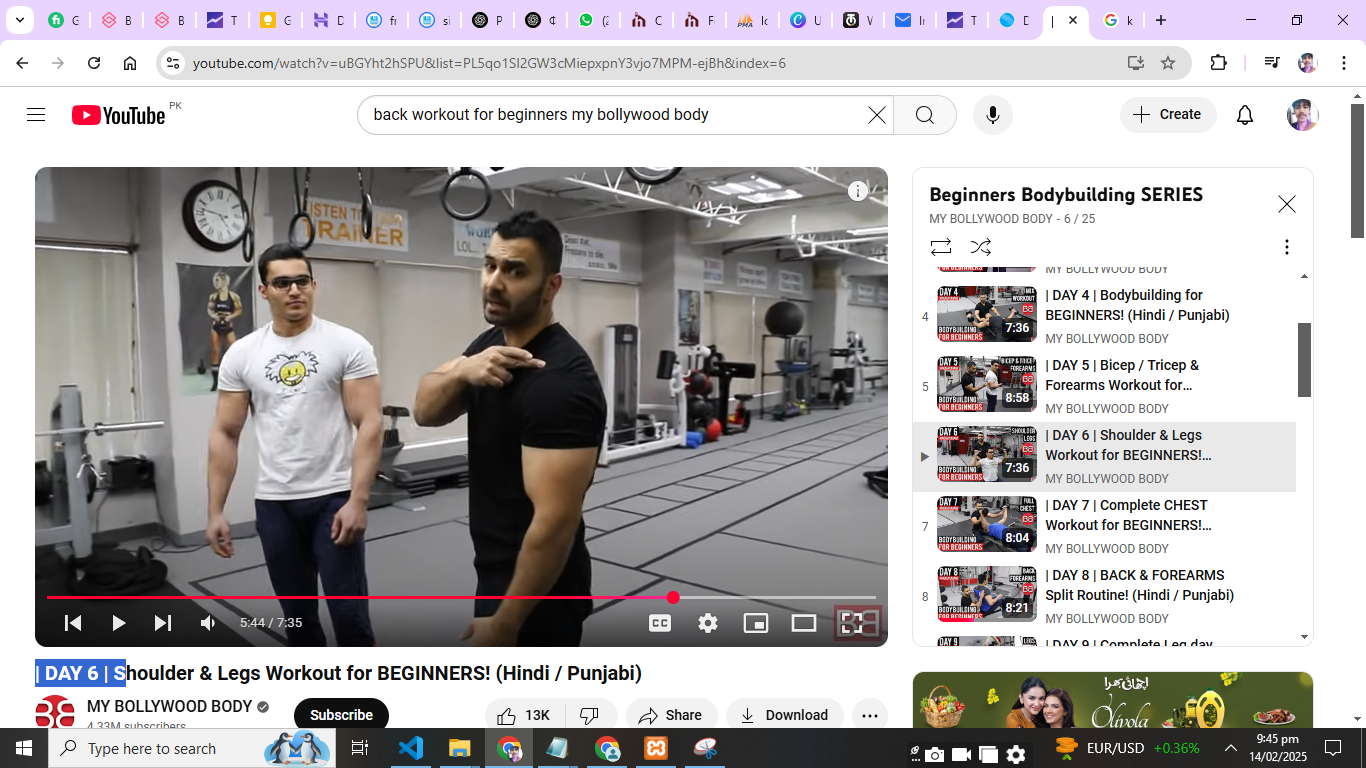The width and height of the screenshot is (1366, 768).
Task: Click the Share button
Action: pos(670,715)
